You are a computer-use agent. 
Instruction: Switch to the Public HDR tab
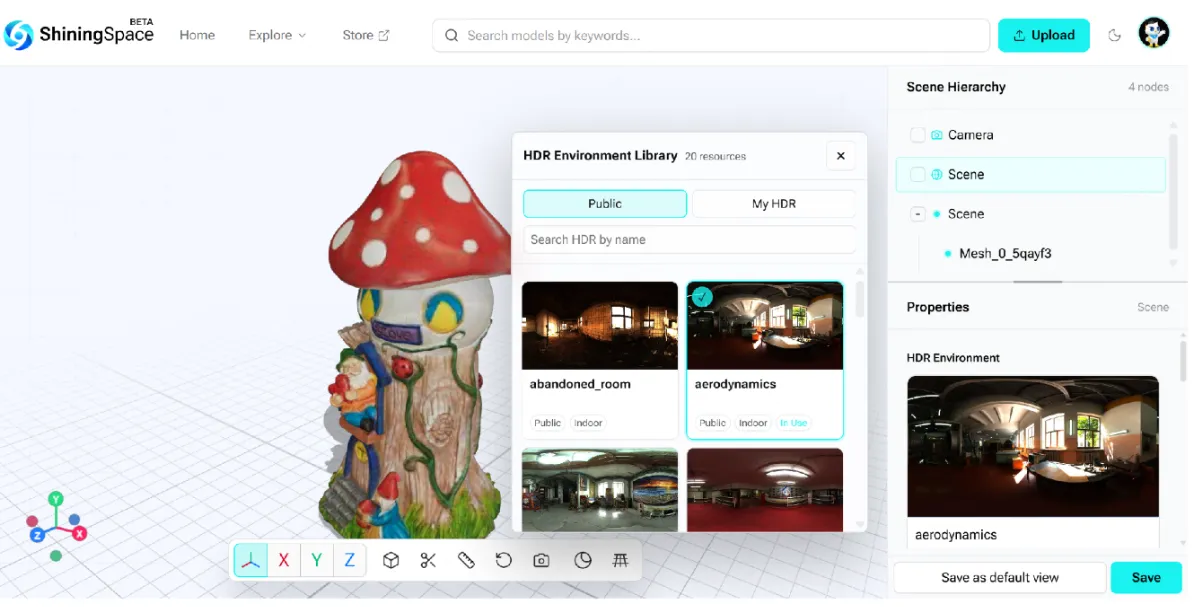(x=605, y=204)
